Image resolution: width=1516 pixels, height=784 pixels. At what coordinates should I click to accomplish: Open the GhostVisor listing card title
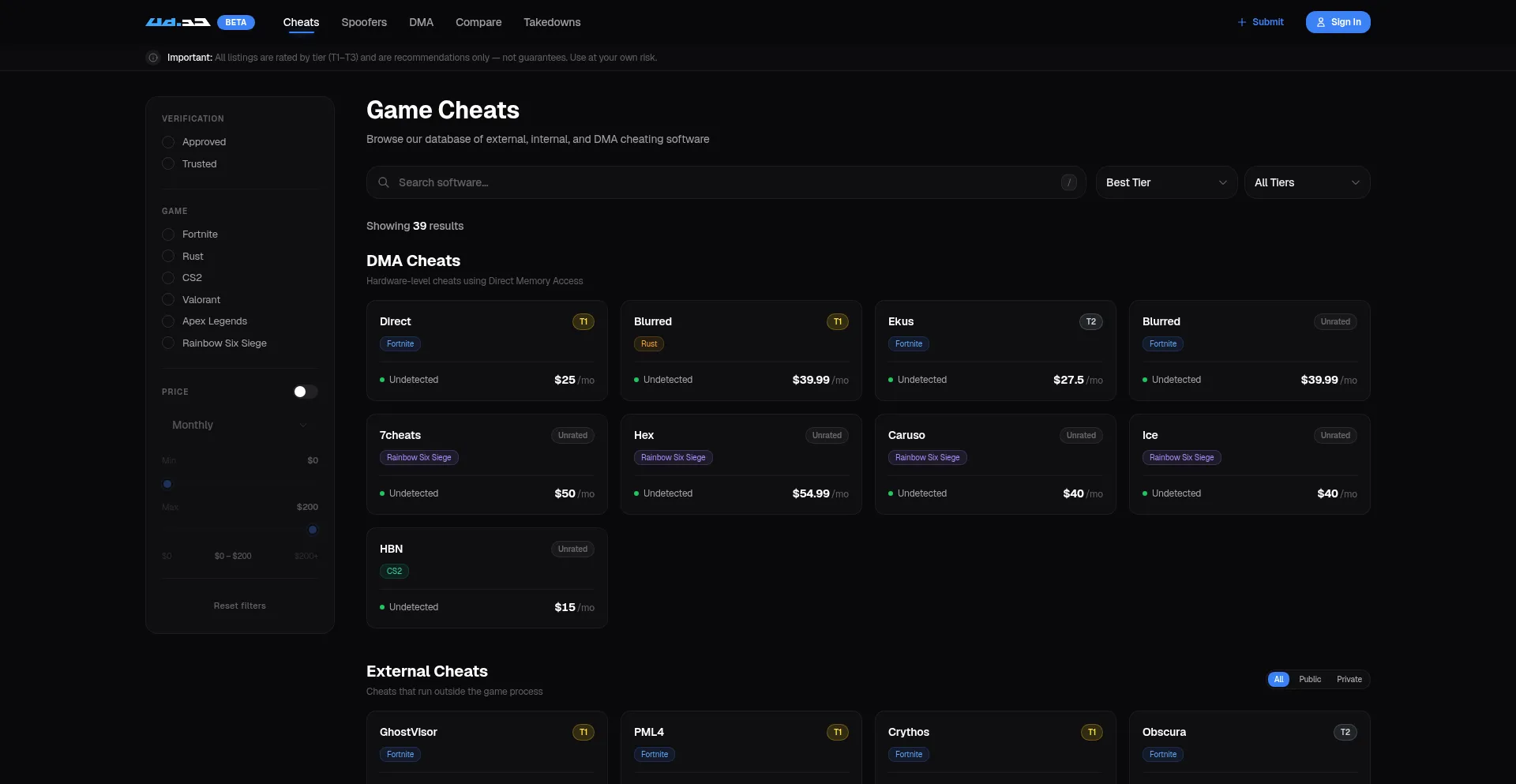click(x=408, y=732)
